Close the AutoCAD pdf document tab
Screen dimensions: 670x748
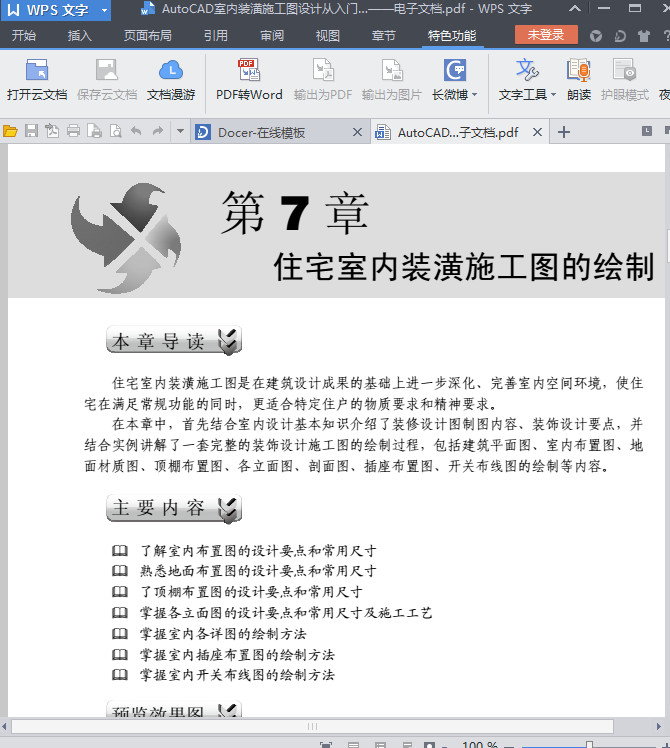pyautogui.click(x=537, y=132)
